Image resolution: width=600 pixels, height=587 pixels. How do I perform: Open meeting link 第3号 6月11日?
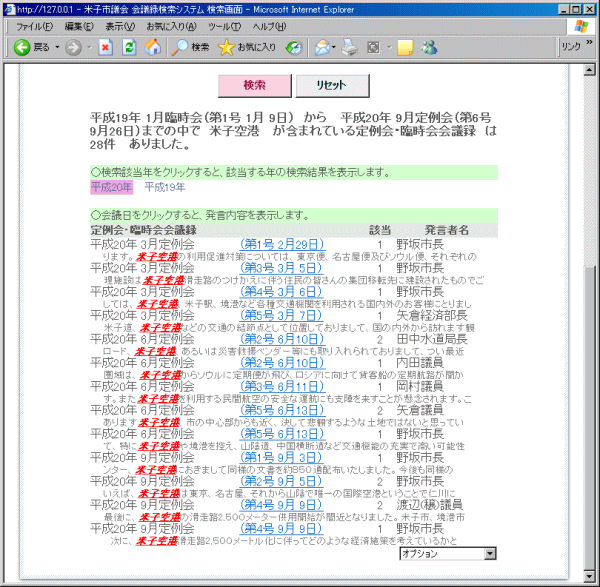coord(282,386)
